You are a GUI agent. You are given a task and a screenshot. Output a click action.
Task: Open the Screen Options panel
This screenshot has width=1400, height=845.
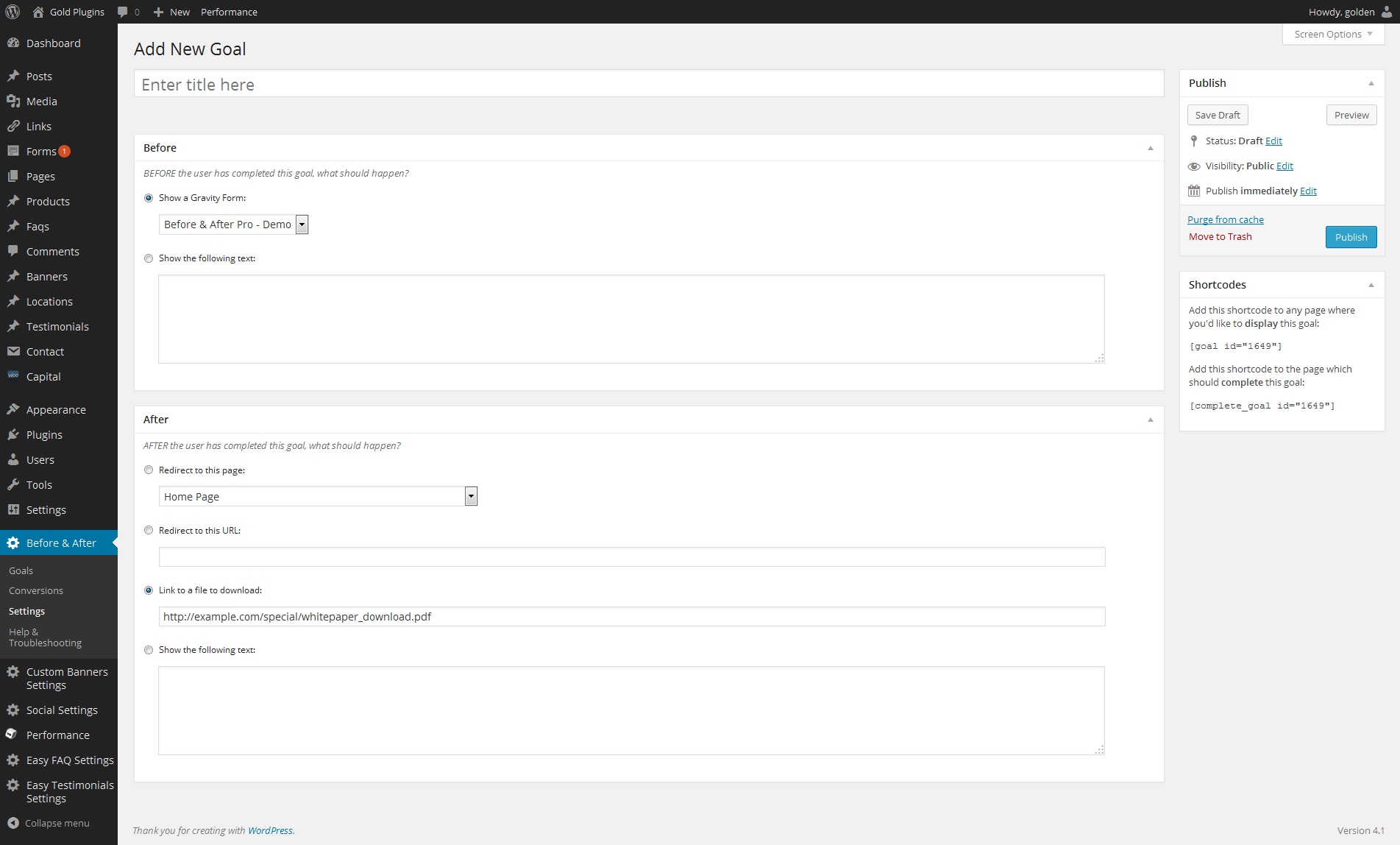click(1333, 35)
